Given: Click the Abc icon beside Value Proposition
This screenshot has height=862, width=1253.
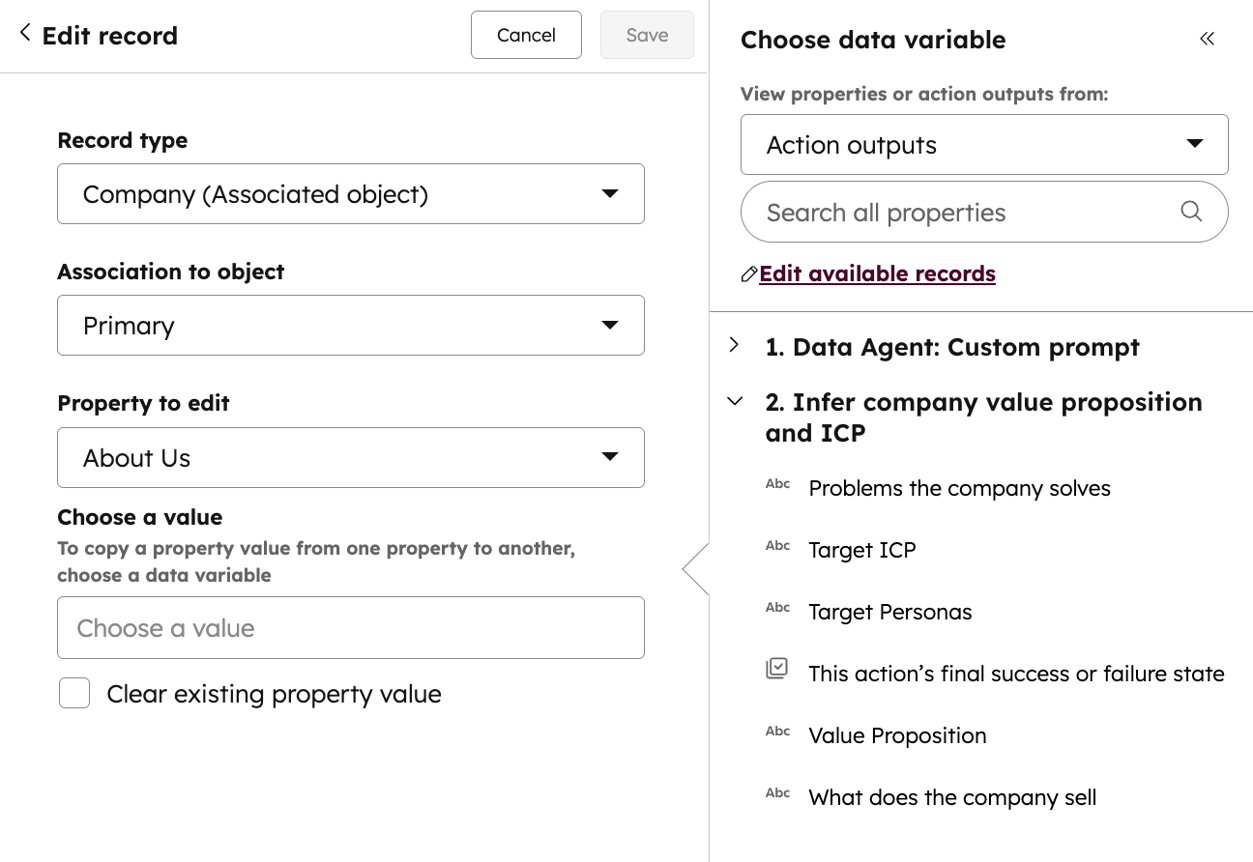Looking at the screenshot, I should point(778,731).
